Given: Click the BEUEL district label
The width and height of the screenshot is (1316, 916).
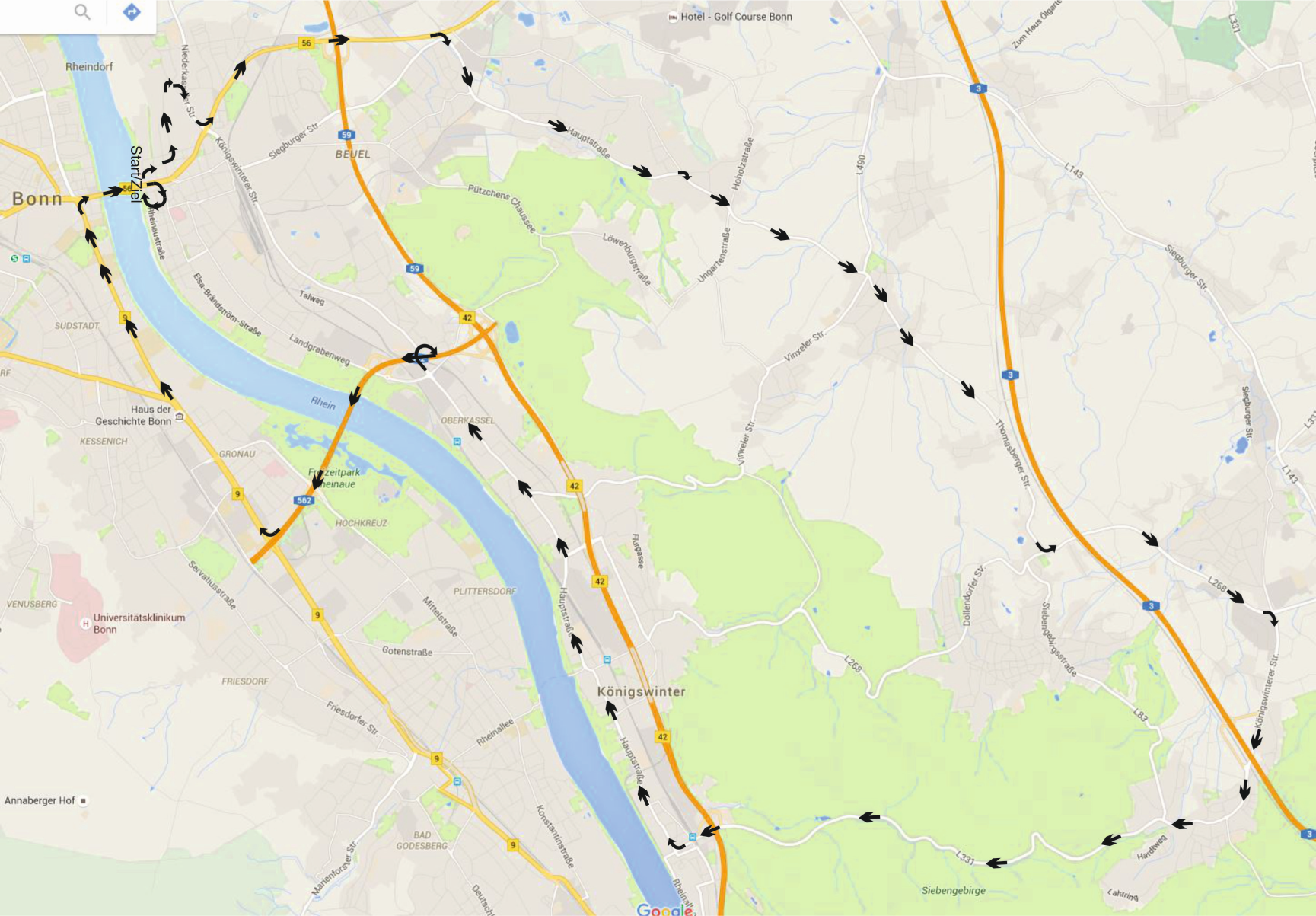Looking at the screenshot, I should click(x=353, y=154).
